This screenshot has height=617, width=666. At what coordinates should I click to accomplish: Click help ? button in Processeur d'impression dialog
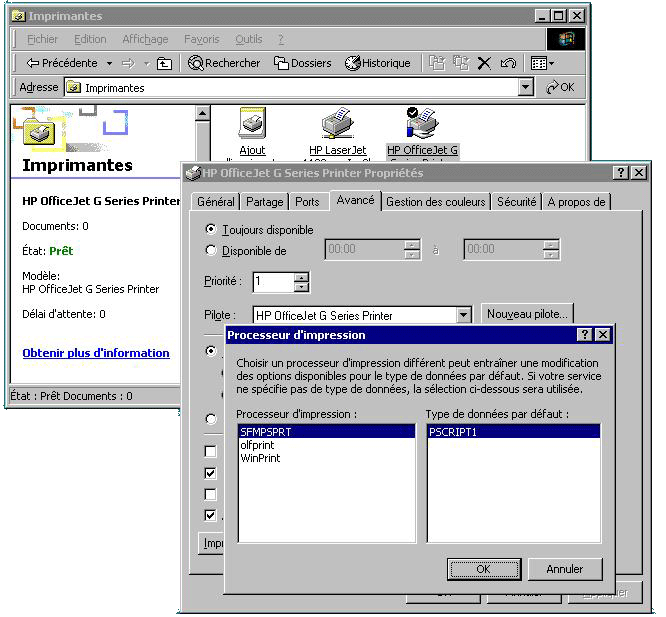coord(584,335)
